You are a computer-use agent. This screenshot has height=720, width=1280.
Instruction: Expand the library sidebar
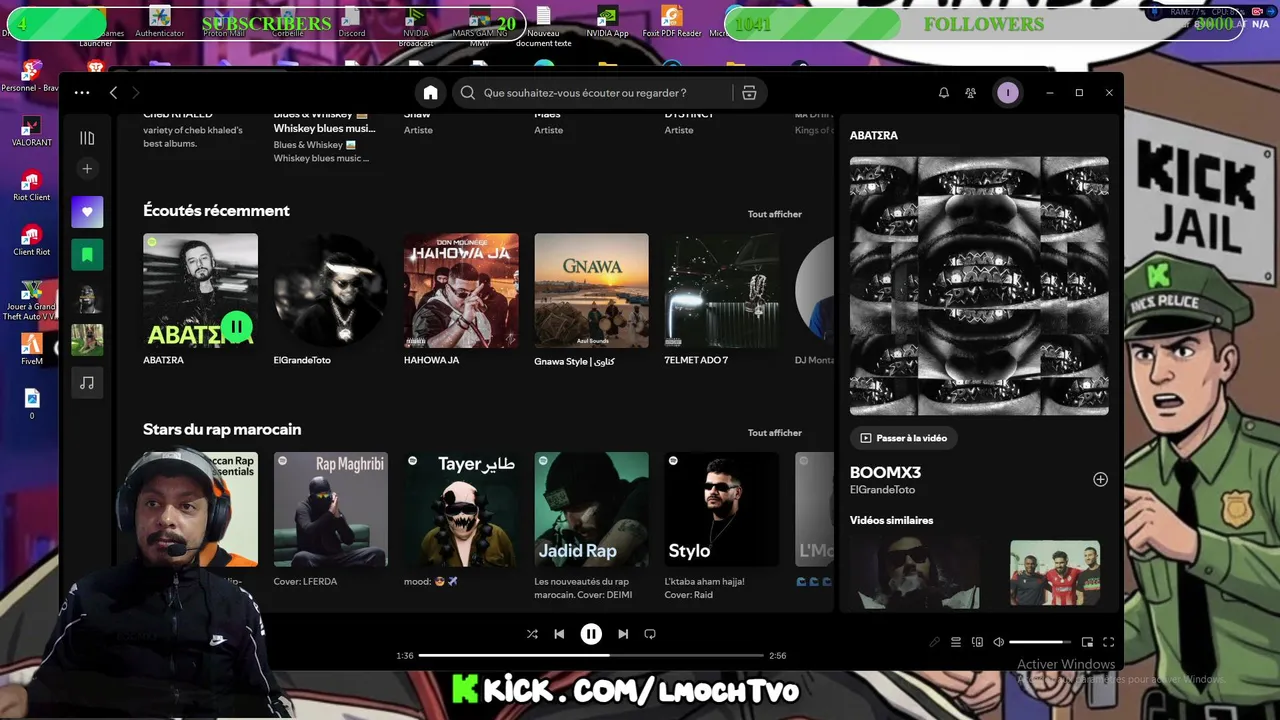[x=87, y=138]
